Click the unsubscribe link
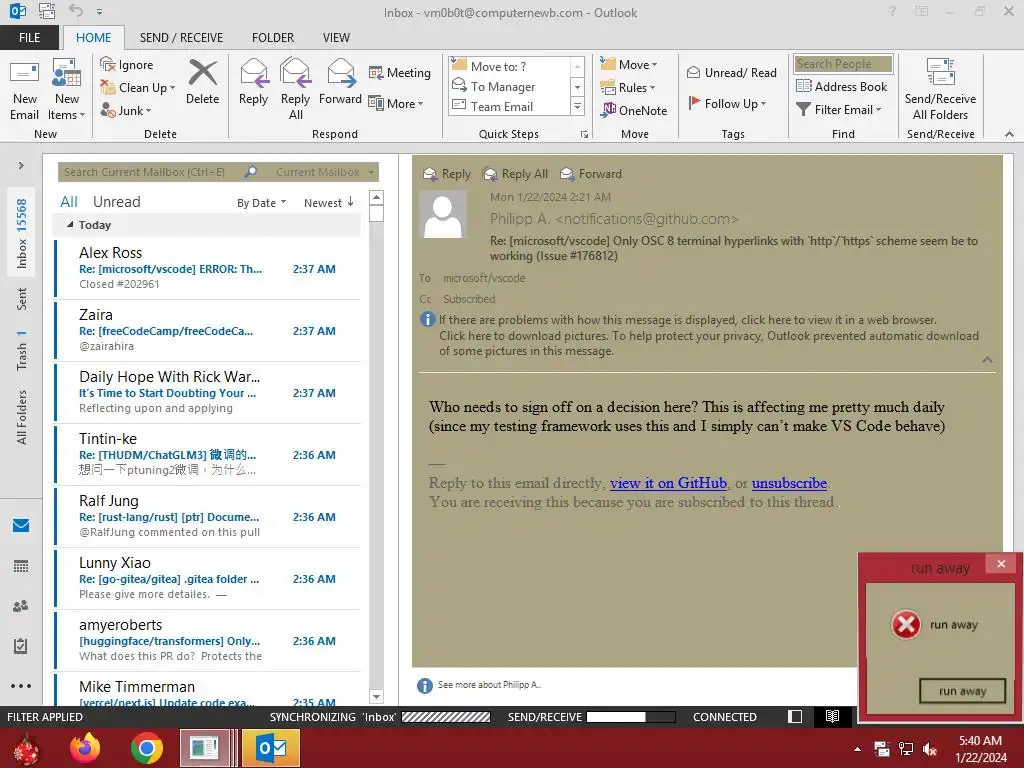Image resolution: width=1024 pixels, height=768 pixels. [789, 483]
